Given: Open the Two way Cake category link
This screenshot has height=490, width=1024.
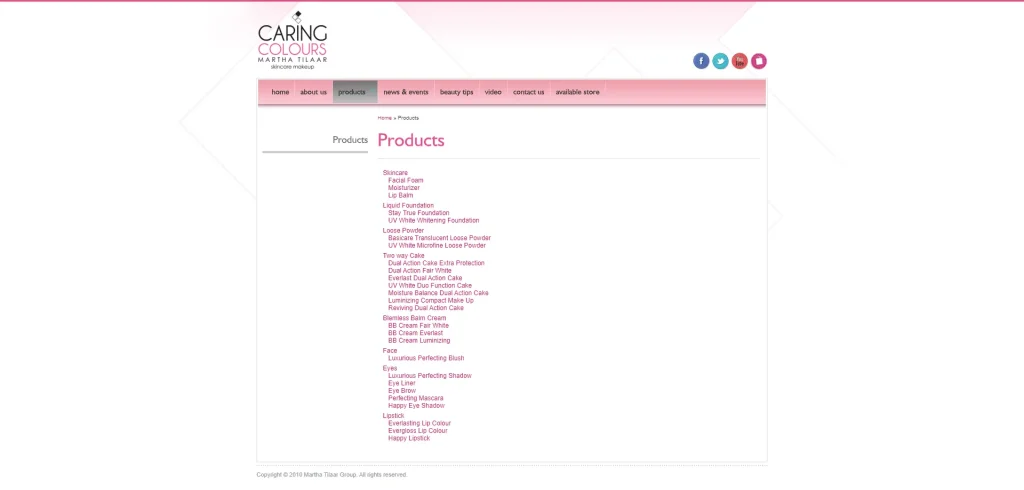Looking at the screenshot, I should pyautogui.click(x=404, y=256).
